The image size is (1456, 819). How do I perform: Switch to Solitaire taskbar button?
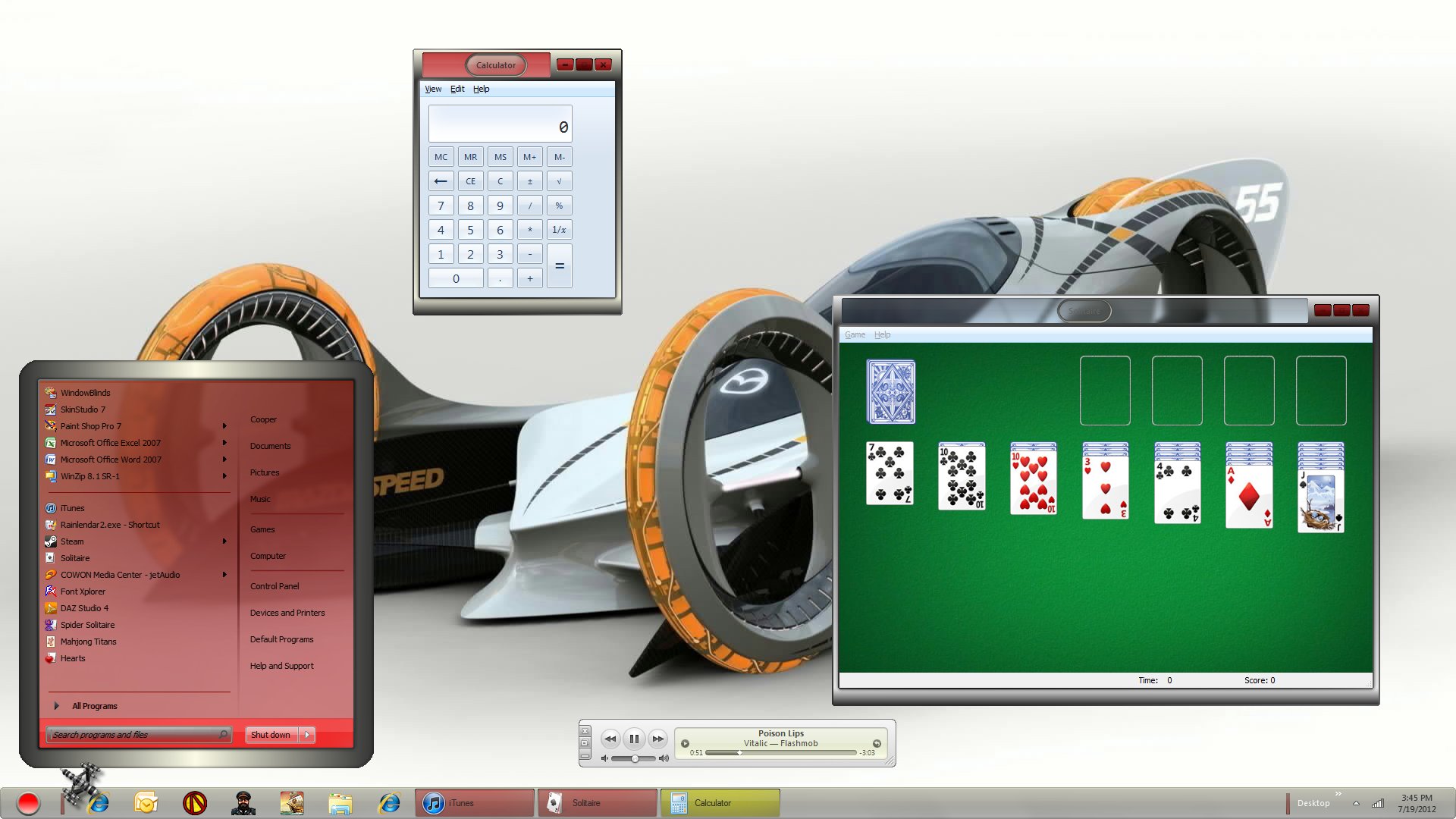[x=598, y=802]
